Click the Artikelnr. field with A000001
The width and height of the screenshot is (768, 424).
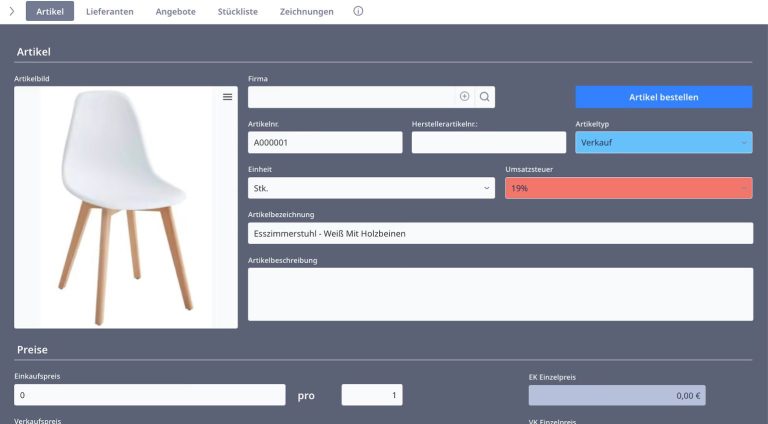pos(325,142)
